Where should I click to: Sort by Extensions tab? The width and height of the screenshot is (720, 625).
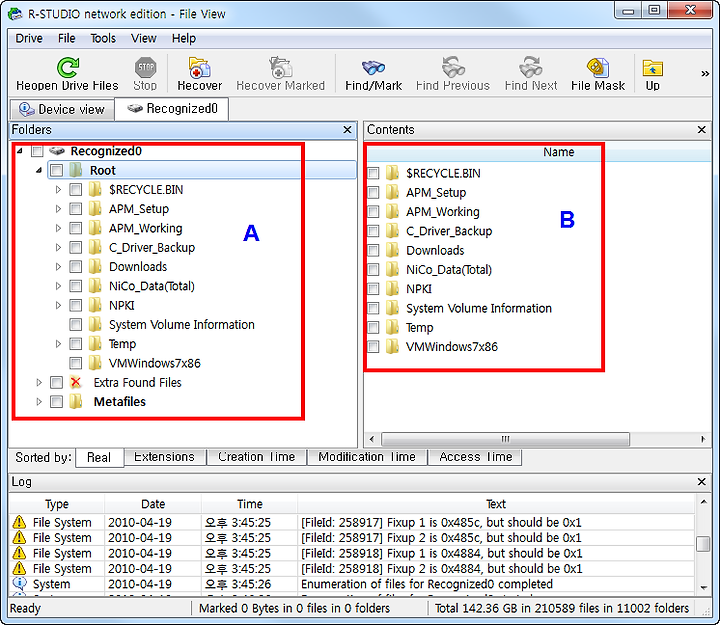pos(164,456)
